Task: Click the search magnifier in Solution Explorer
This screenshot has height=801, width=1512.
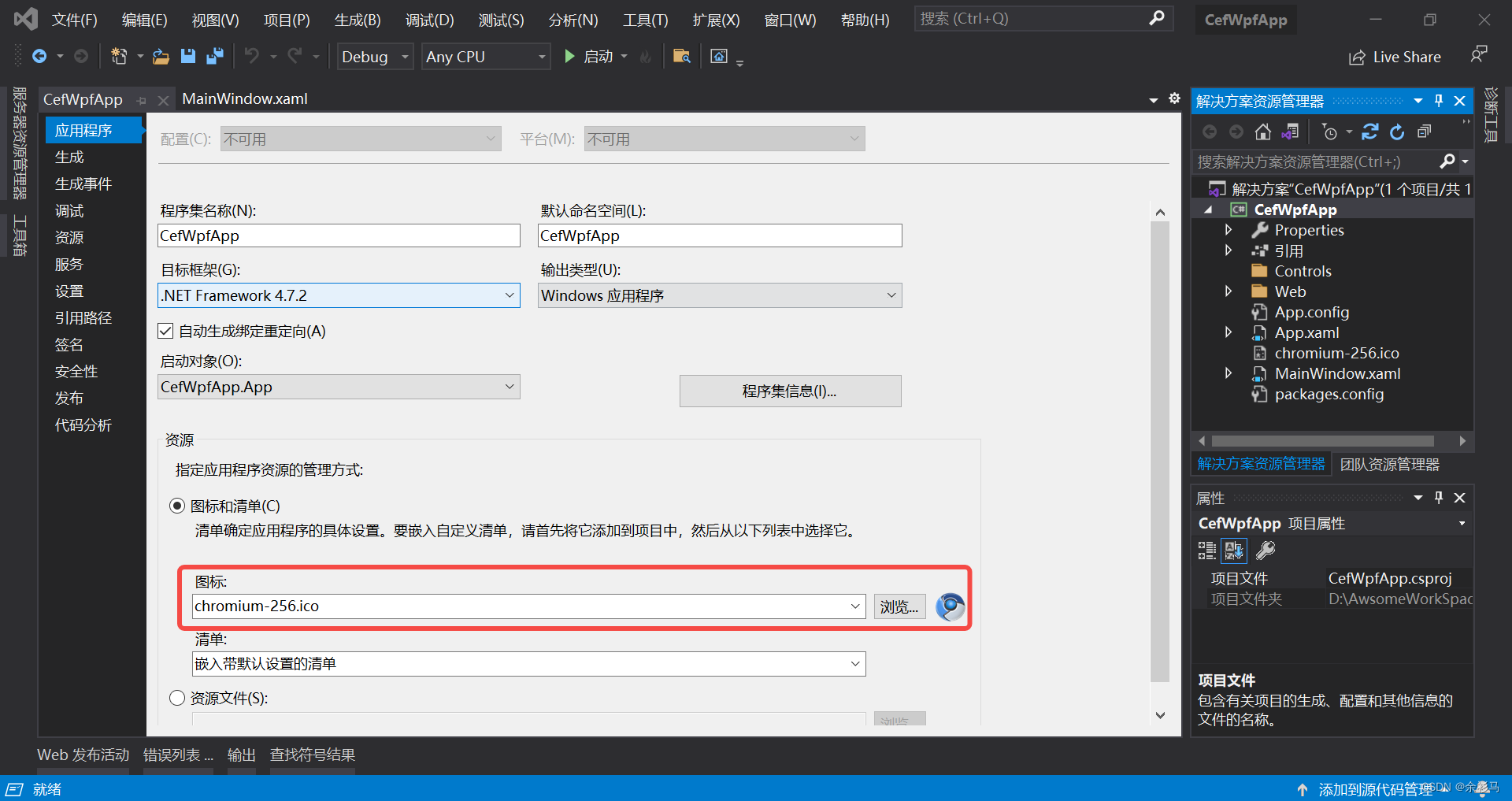Action: 1447,161
